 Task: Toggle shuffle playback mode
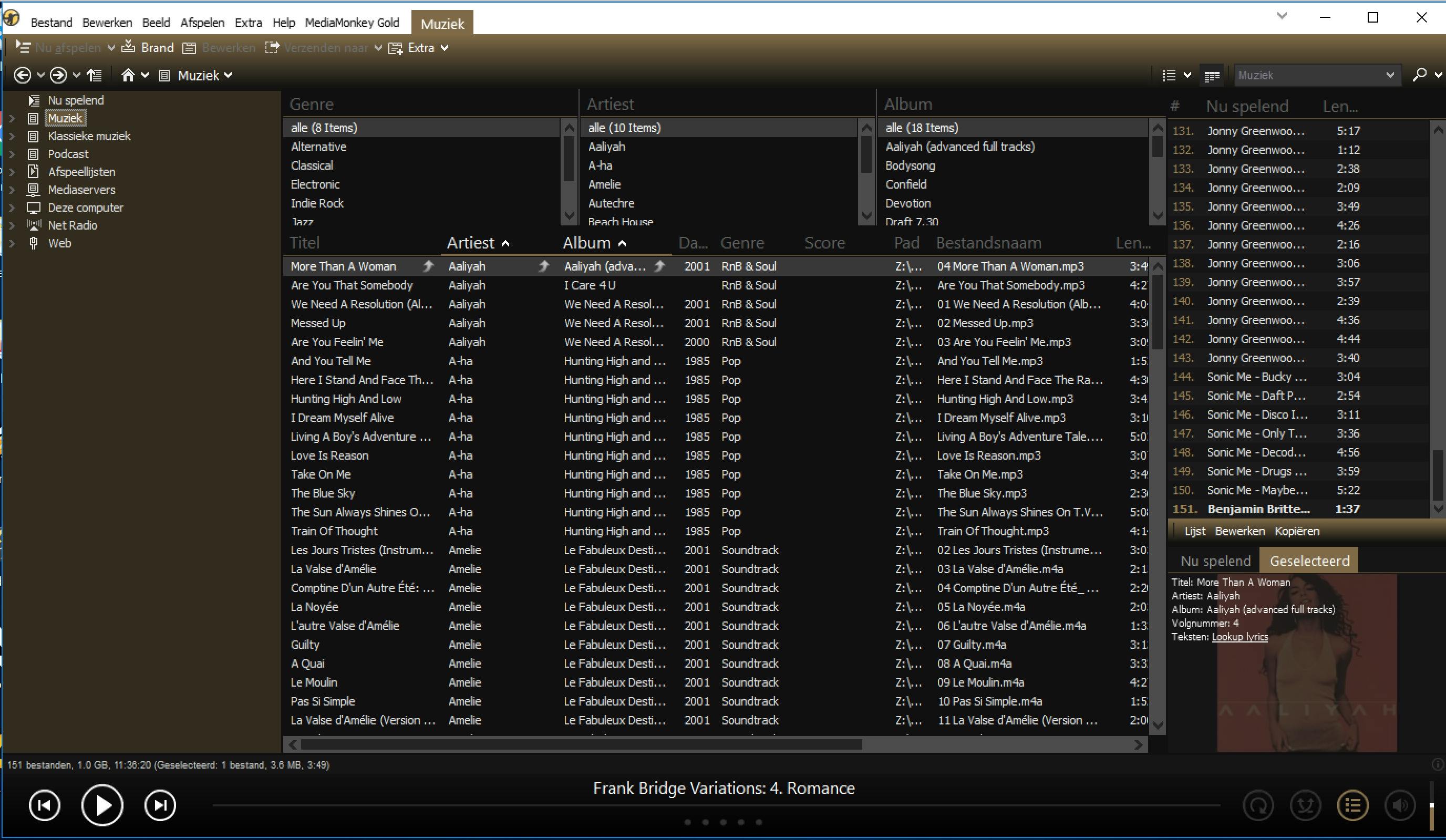(1305, 805)
